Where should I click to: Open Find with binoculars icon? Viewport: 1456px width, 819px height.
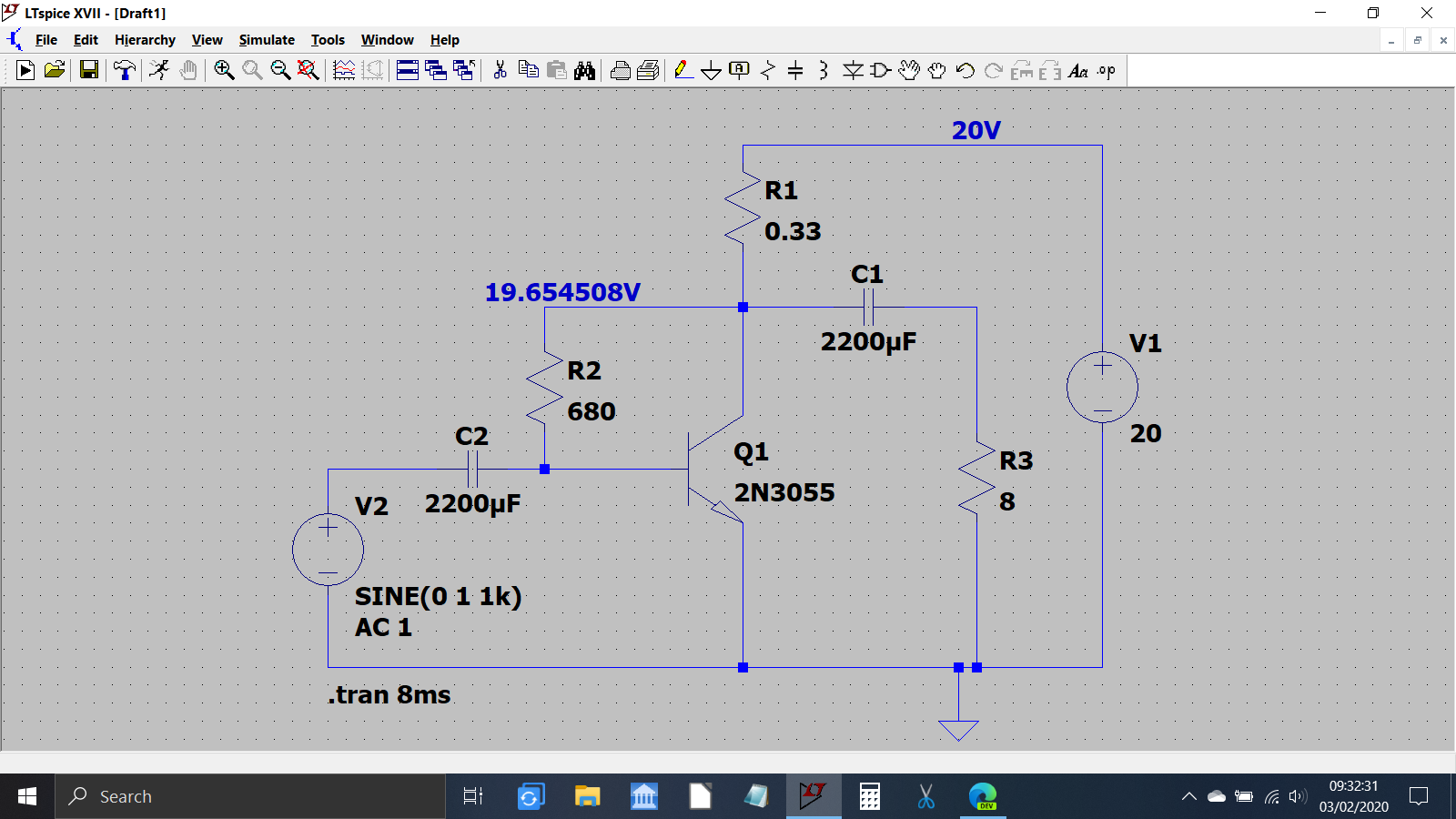[x=584, y=70]
